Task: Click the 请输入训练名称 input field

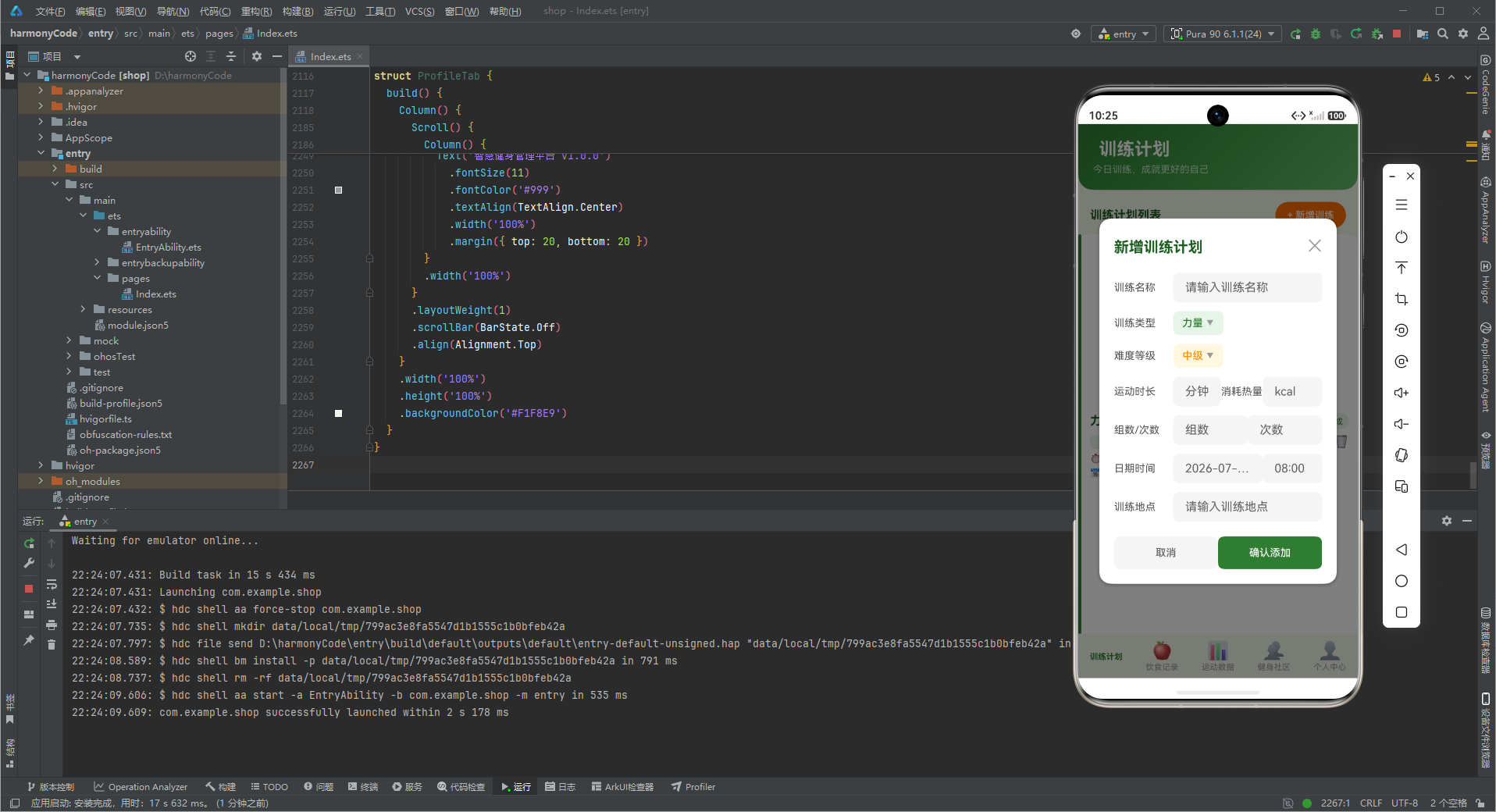Action: pyautogui.click(x=1248, y=287)
